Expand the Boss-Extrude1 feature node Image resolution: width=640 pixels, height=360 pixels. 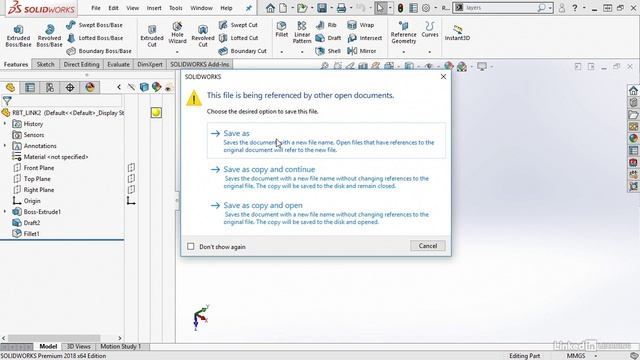5,212
